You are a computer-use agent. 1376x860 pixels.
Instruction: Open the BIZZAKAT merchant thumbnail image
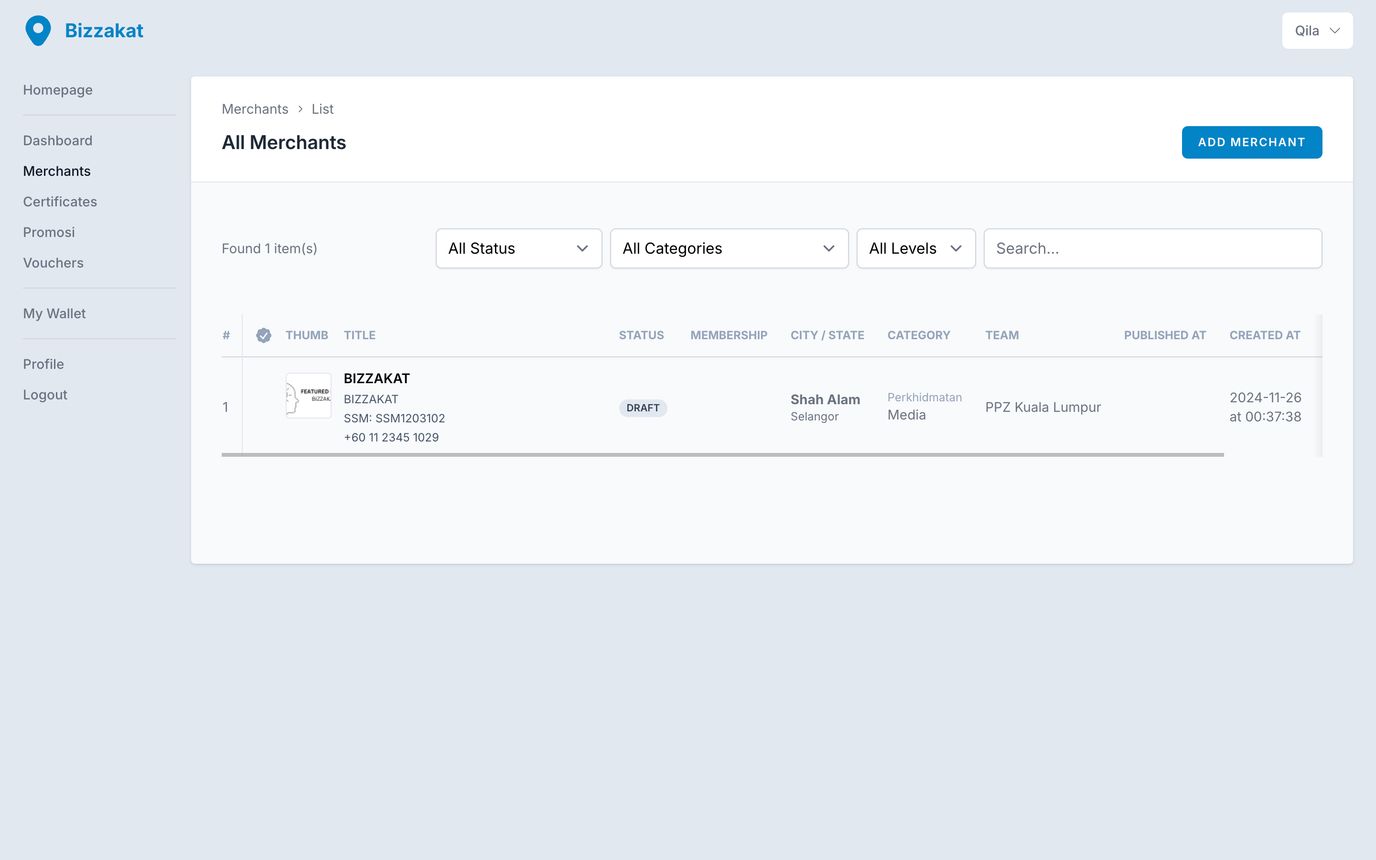308,396
